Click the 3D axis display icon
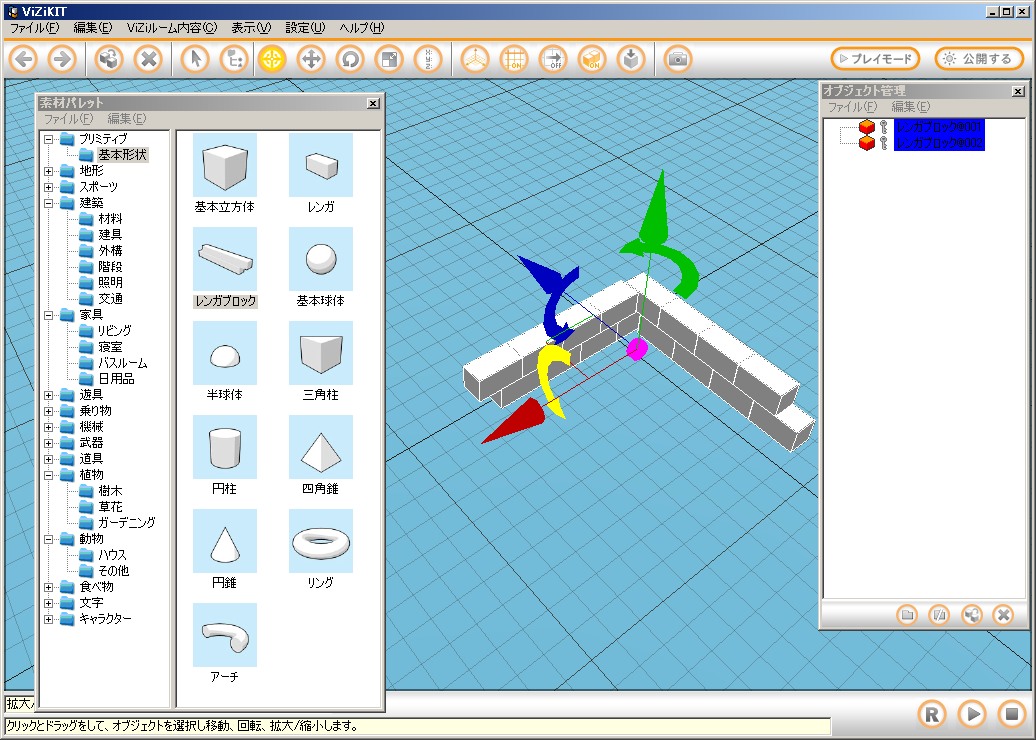This screenshot has width=1036, height=740. (475, 59)
